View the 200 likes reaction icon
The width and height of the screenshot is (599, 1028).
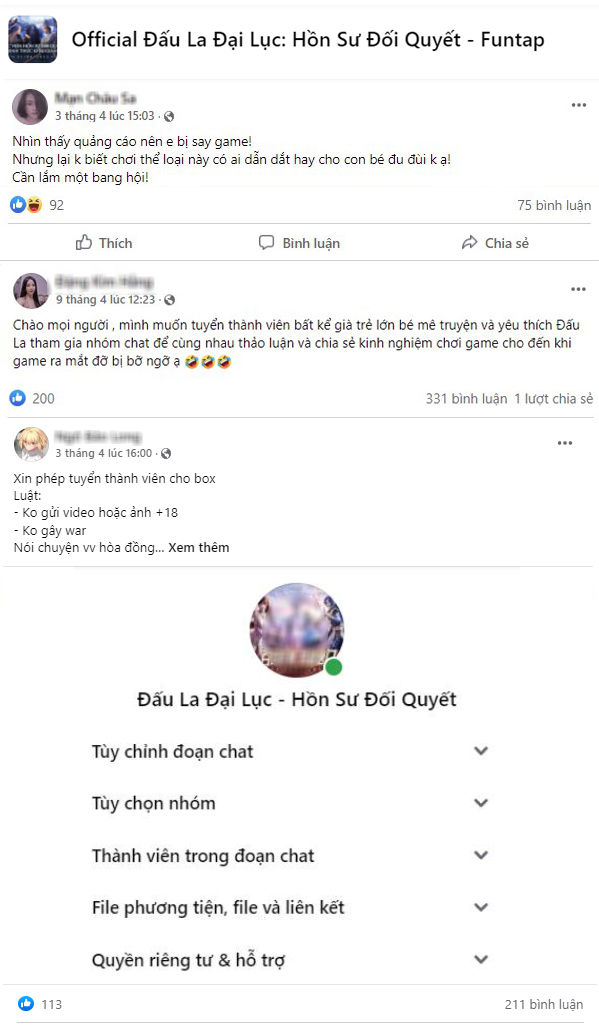(x=18, y=398)
